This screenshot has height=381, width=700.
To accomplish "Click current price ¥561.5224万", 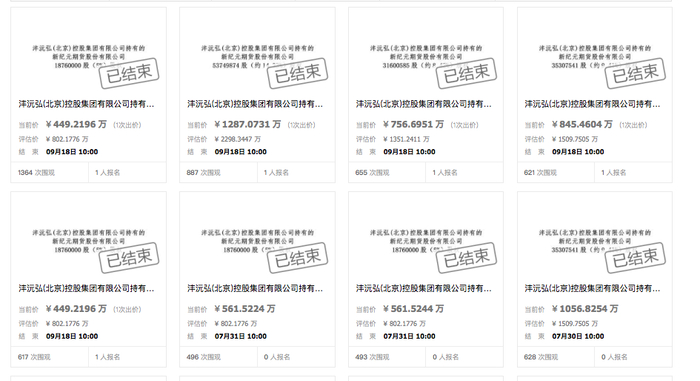I will 245,309.
